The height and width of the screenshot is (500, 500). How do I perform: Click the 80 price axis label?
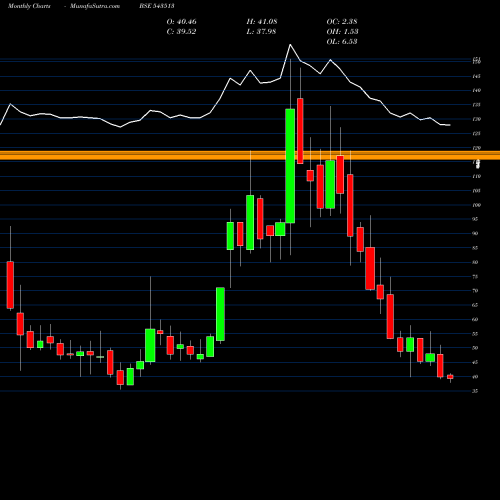click(475, 262)
